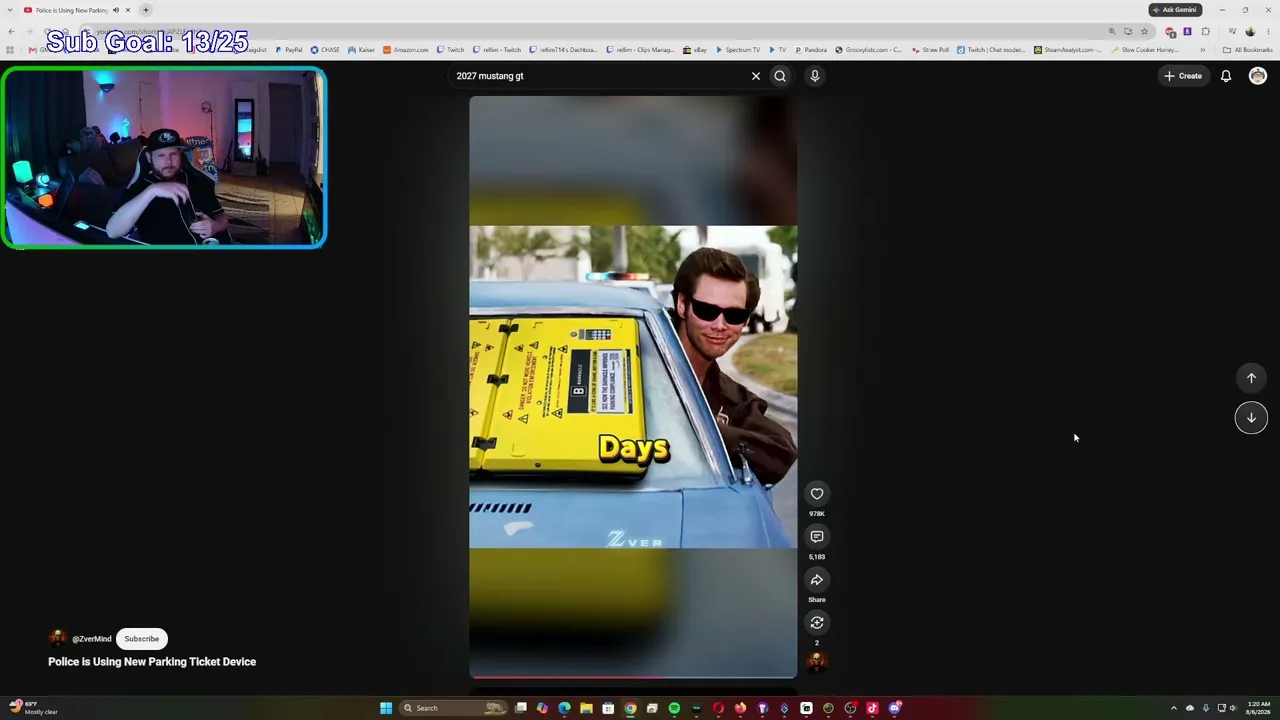
Task: Start a voice search with the microphone
Action: pyautogui.click(x=815, y=76)
